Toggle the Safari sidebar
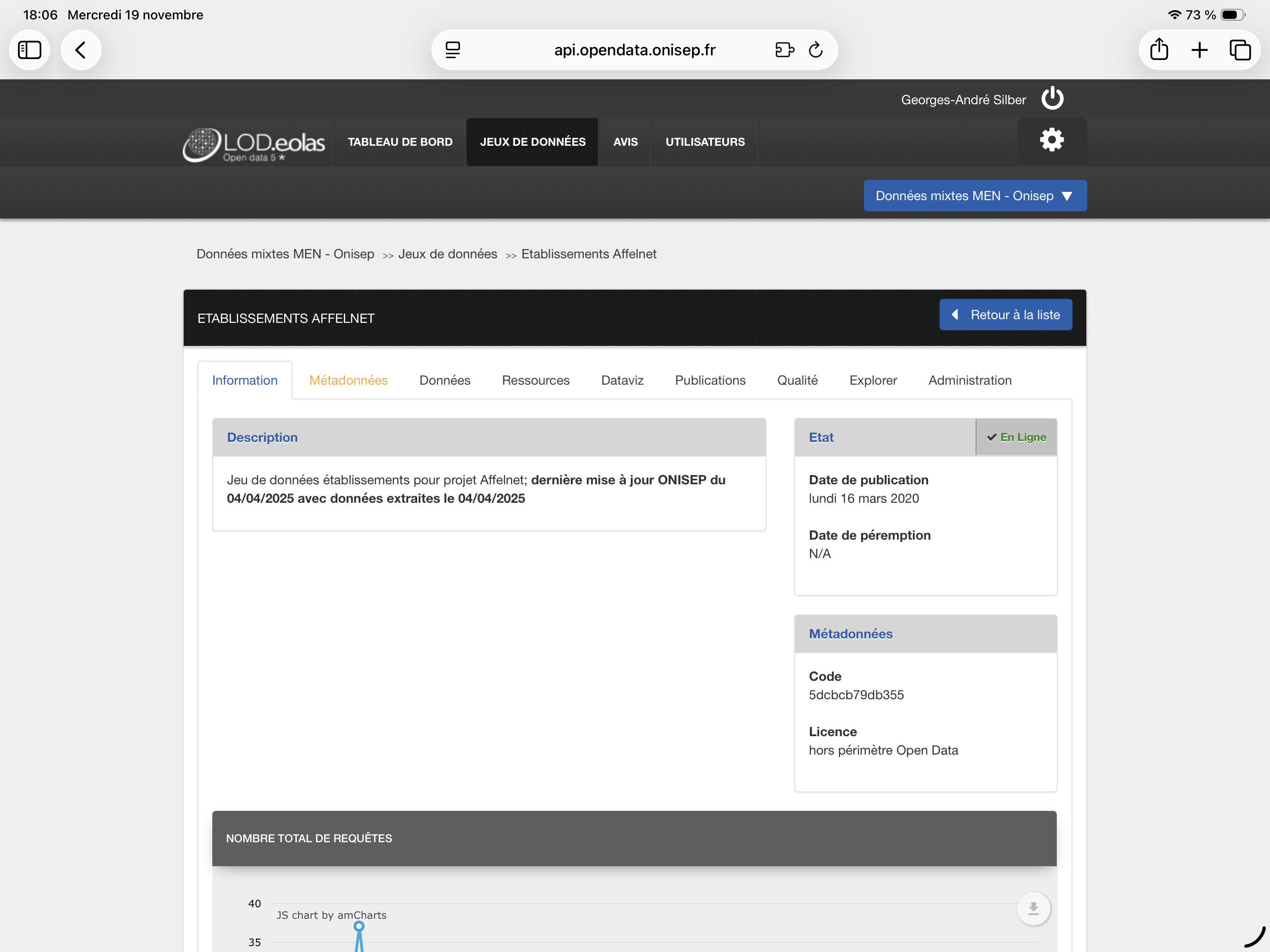 pyautogui.click(x=30, y=50)
